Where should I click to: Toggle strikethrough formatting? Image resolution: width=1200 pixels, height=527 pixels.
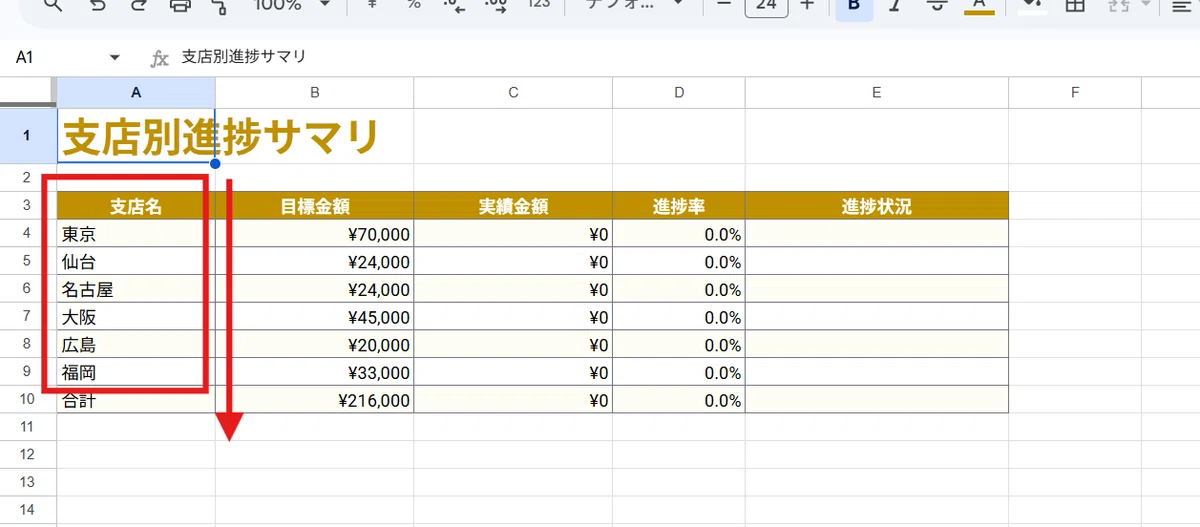click(937, 5)
